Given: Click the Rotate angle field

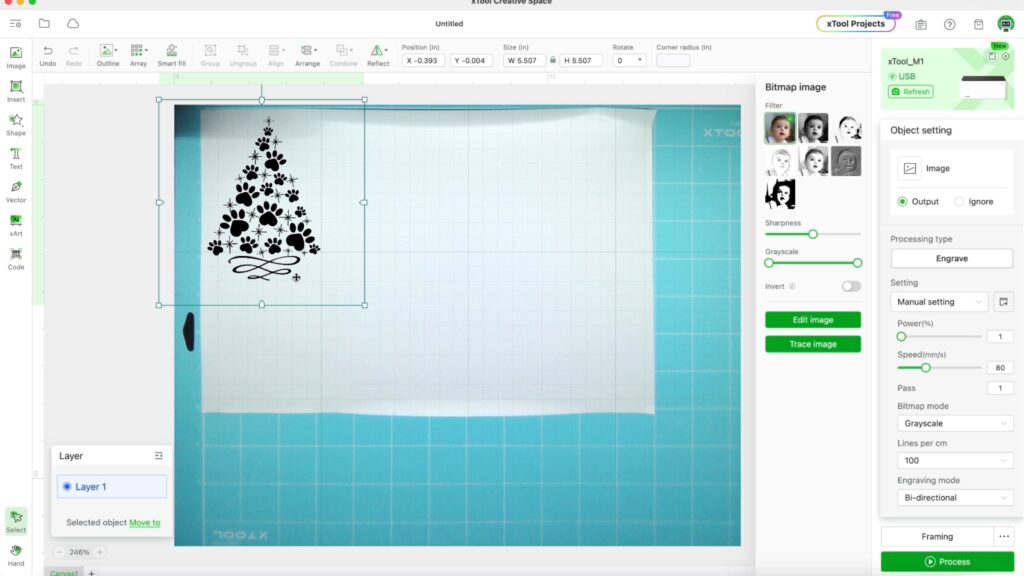Looking at the screenshot, I should pos(630,60).
